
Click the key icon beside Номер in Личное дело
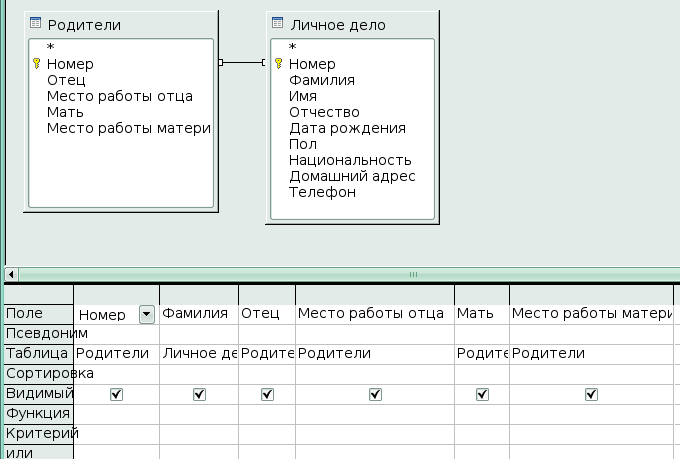(278, 64)
